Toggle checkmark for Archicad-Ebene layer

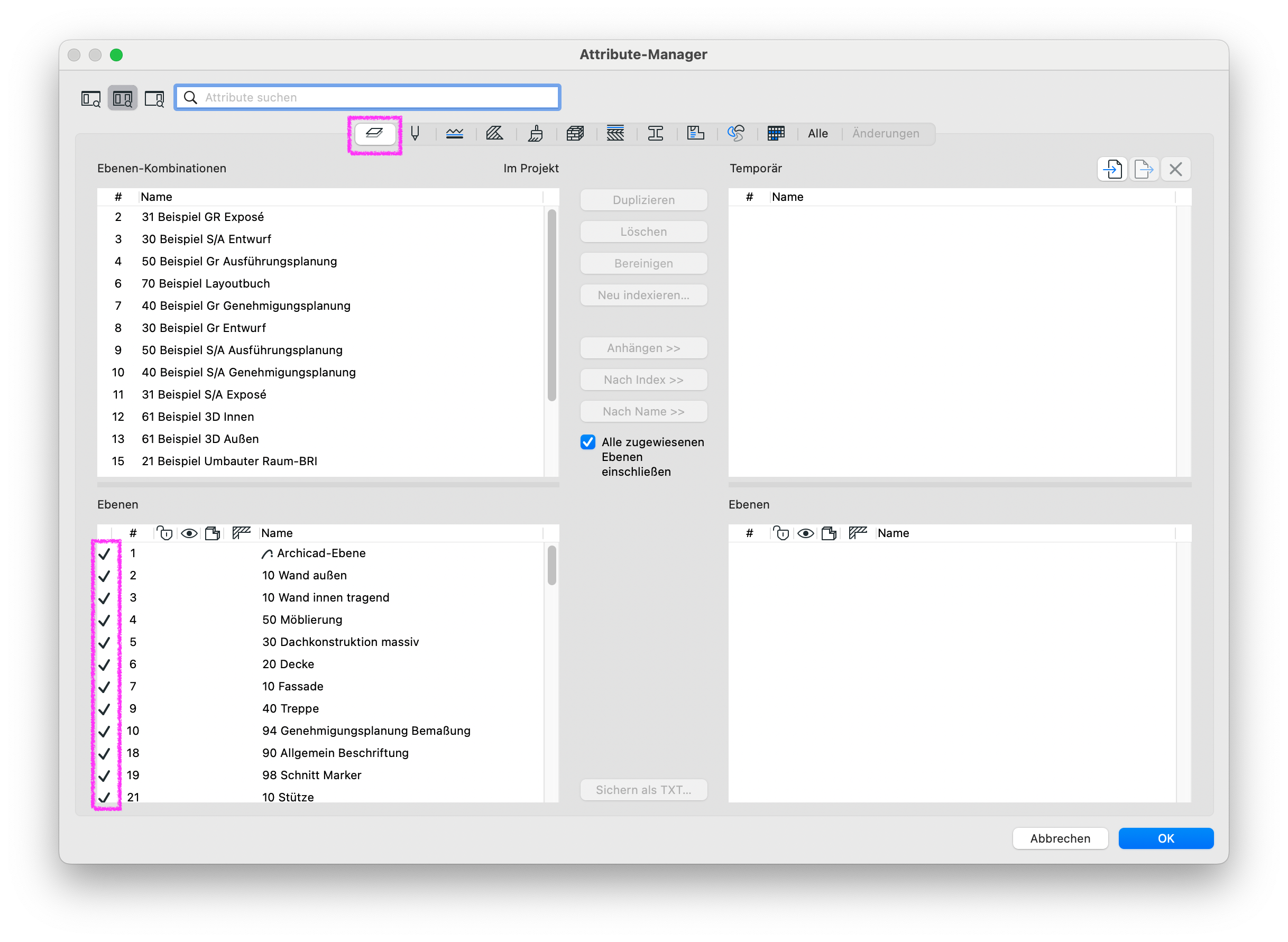104,553
